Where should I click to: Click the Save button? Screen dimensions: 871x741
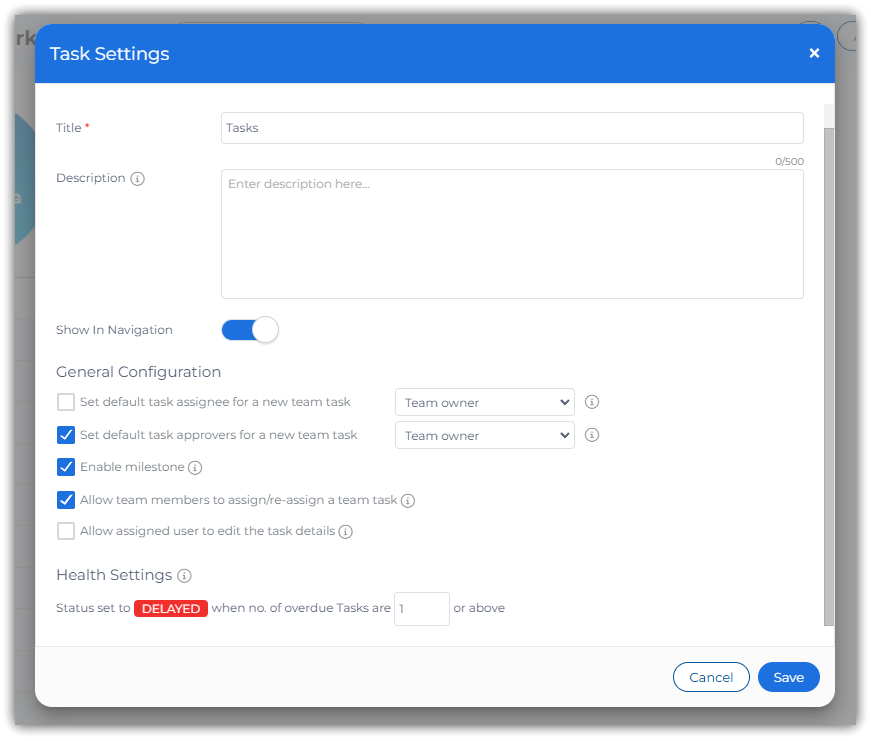pos(788,677)
